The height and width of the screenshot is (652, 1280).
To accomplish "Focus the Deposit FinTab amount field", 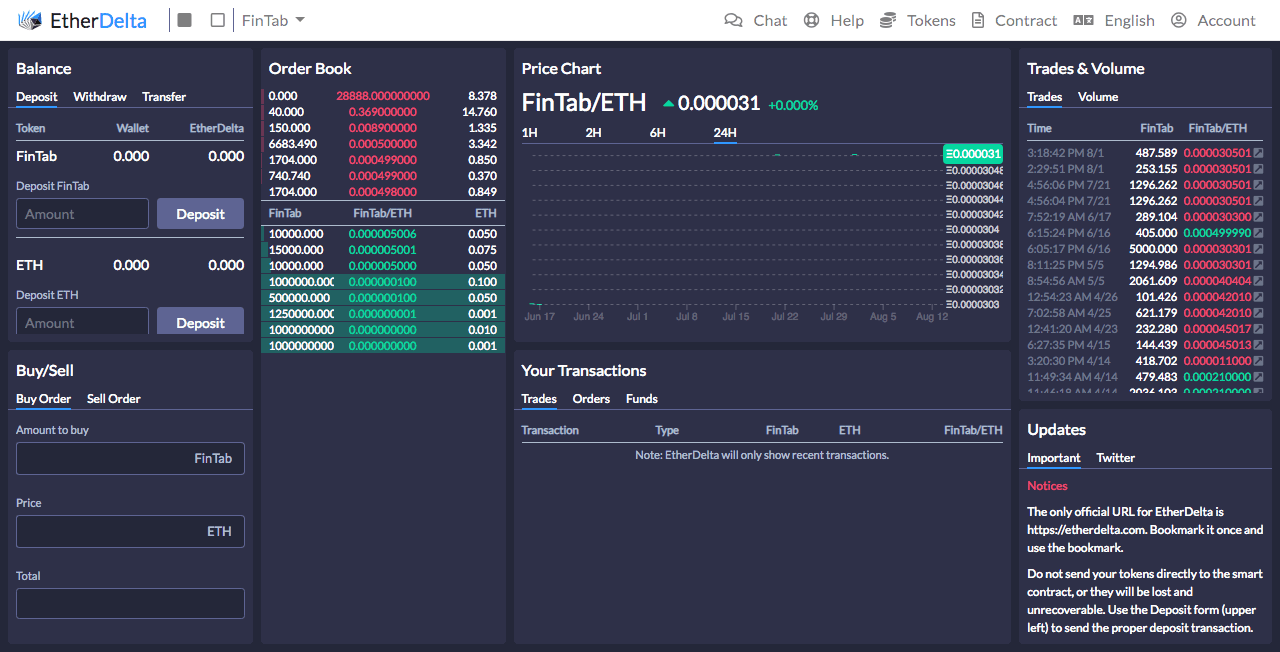I will 82,214.
